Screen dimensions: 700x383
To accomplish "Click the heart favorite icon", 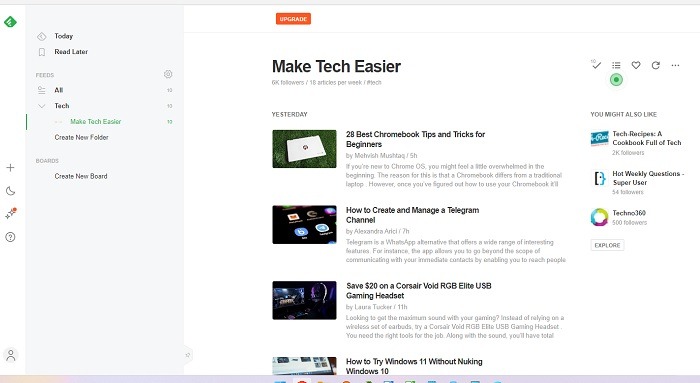I will pos(636,65).
